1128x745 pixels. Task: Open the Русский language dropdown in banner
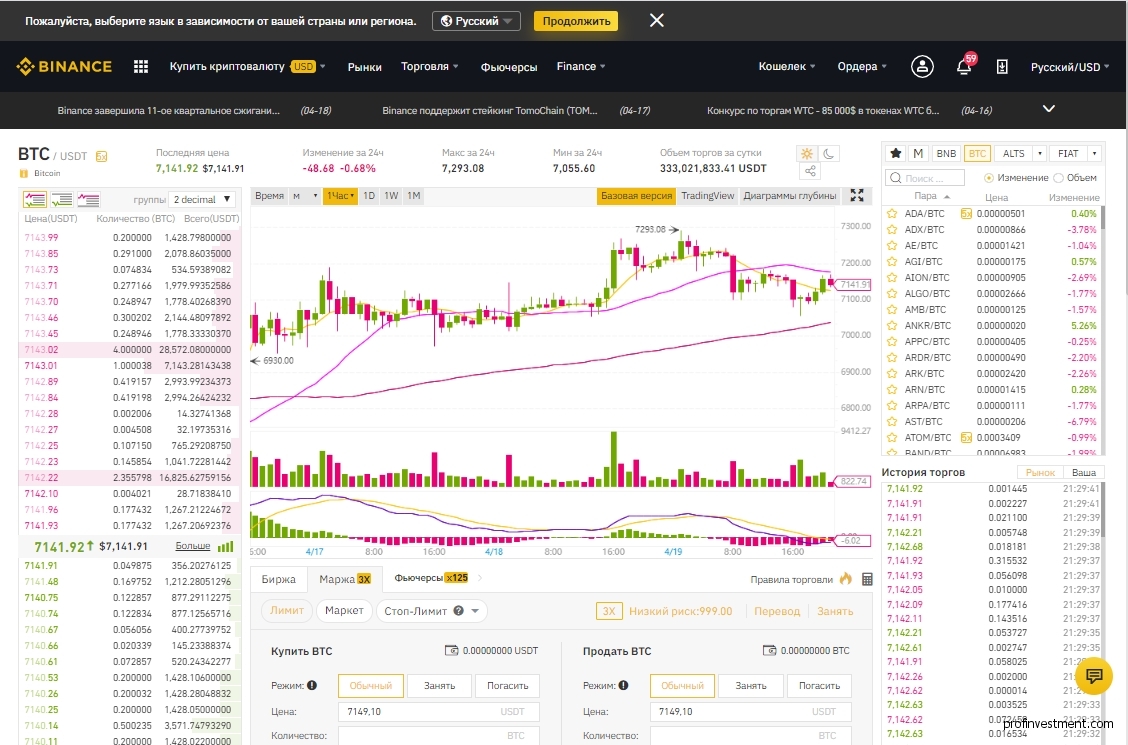coord(476,21)
